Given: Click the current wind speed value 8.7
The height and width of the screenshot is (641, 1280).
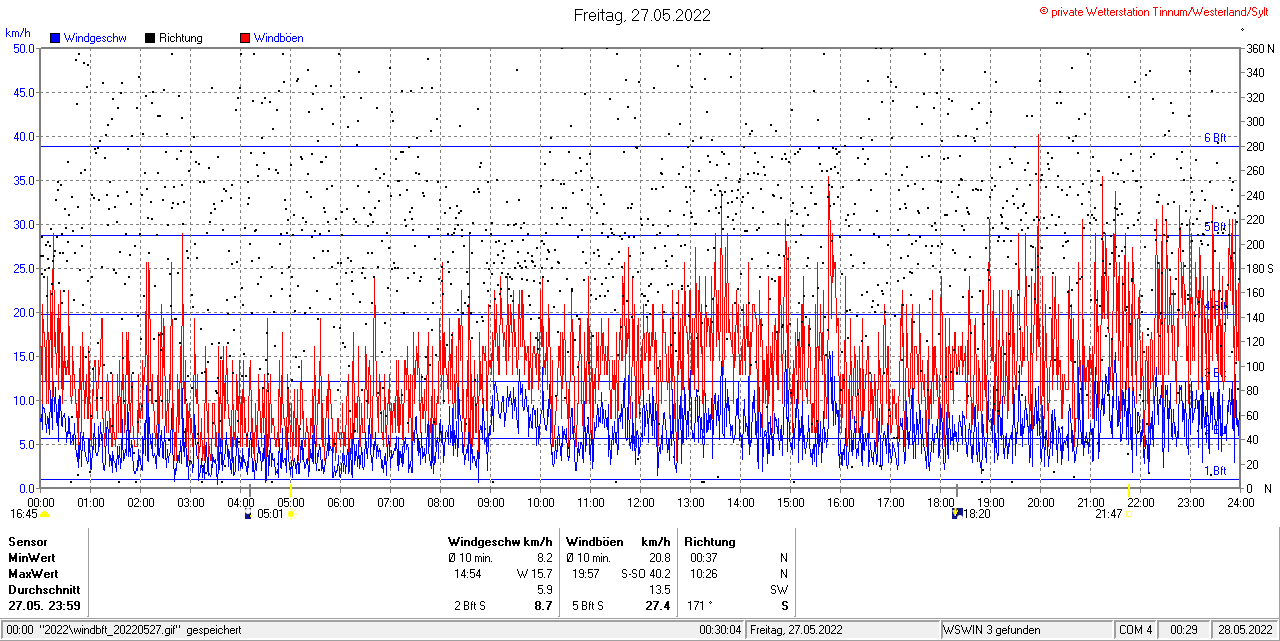Looking at the screenshot, I should (x=544, y=606).
